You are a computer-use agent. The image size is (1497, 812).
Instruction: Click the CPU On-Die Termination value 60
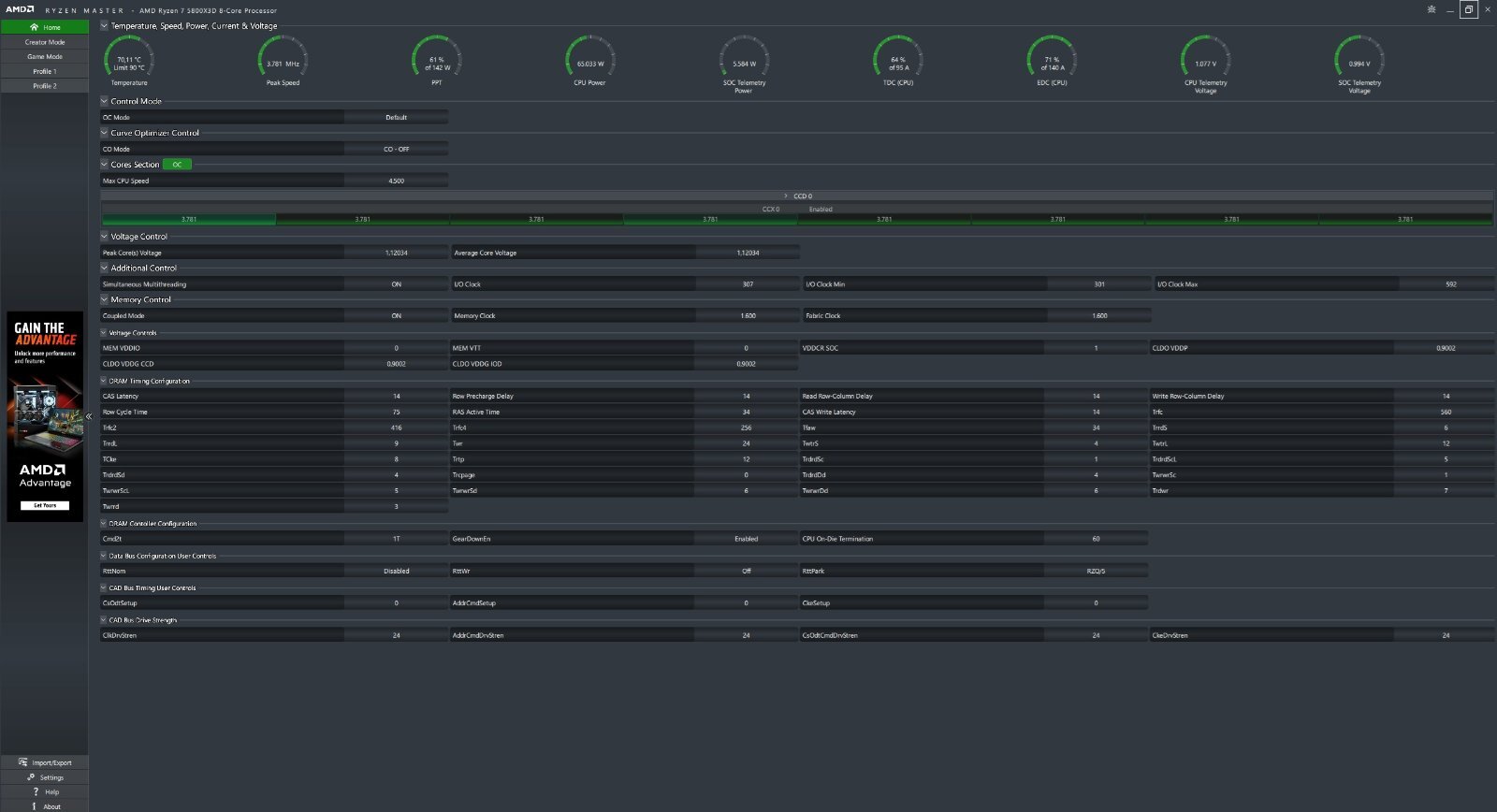pyautogui.click(x=1096, y=539)
